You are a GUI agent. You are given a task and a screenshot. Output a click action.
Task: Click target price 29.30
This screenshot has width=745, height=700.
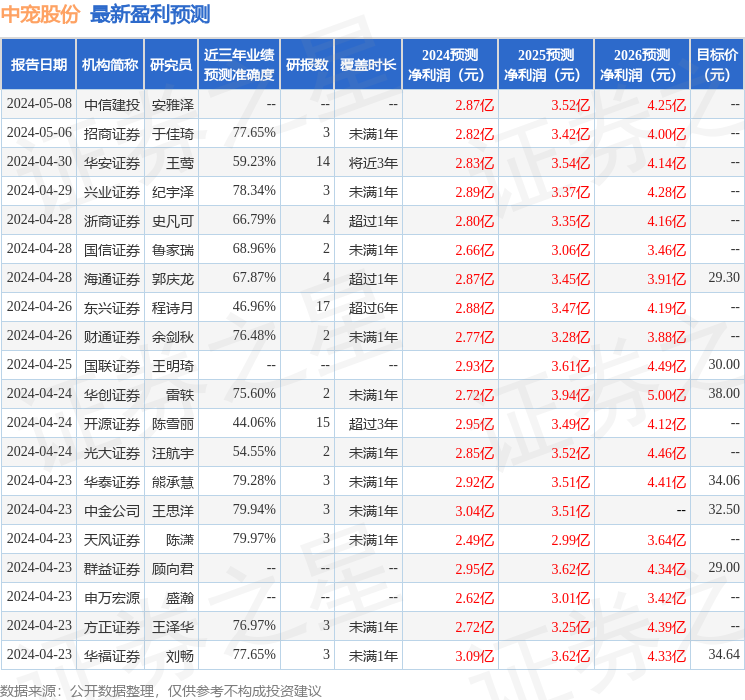724,278
